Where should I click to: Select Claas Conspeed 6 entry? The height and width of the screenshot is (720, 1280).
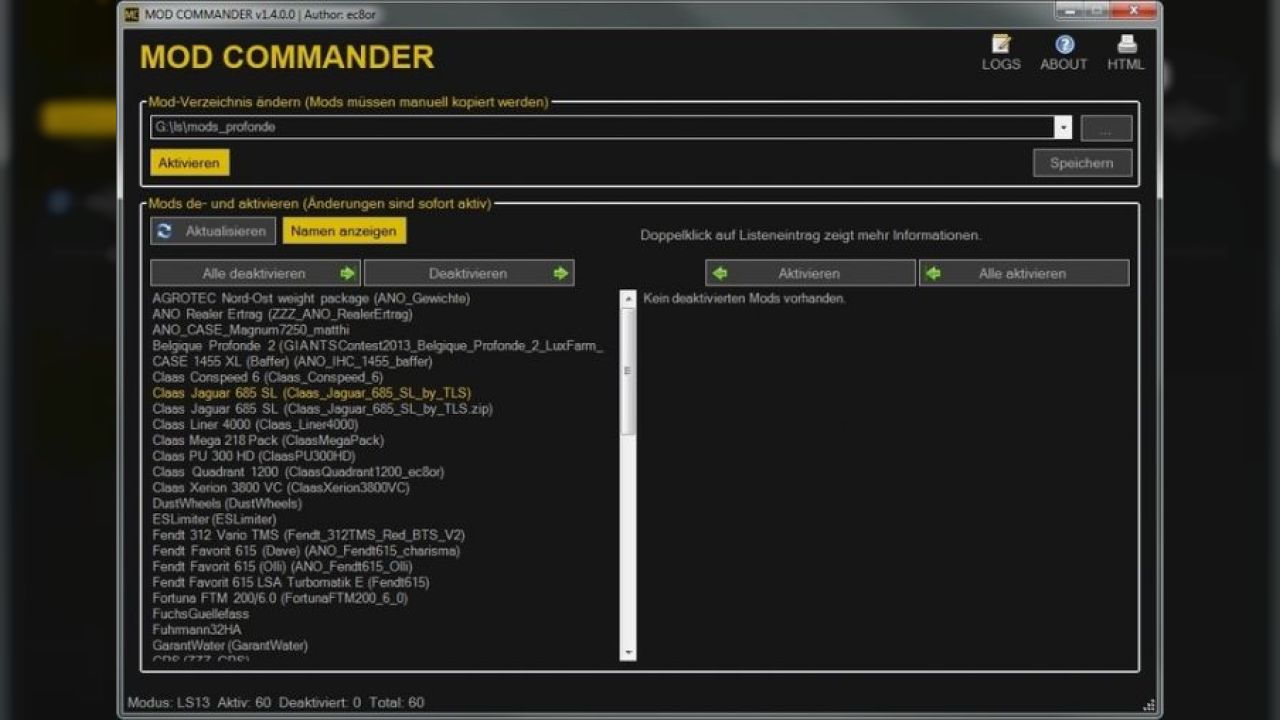[267, 377]
